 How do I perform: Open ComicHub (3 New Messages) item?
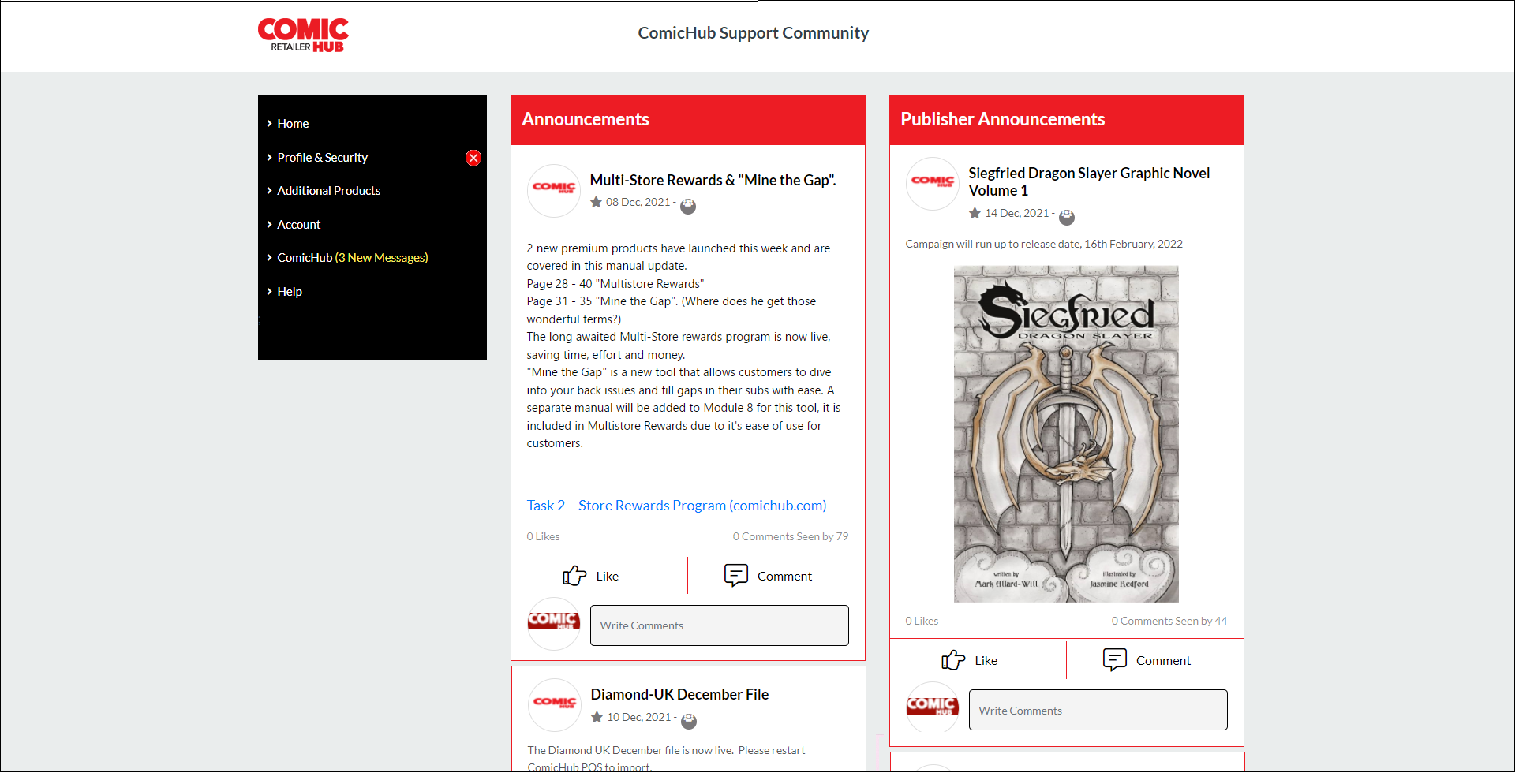coord(352,258)
